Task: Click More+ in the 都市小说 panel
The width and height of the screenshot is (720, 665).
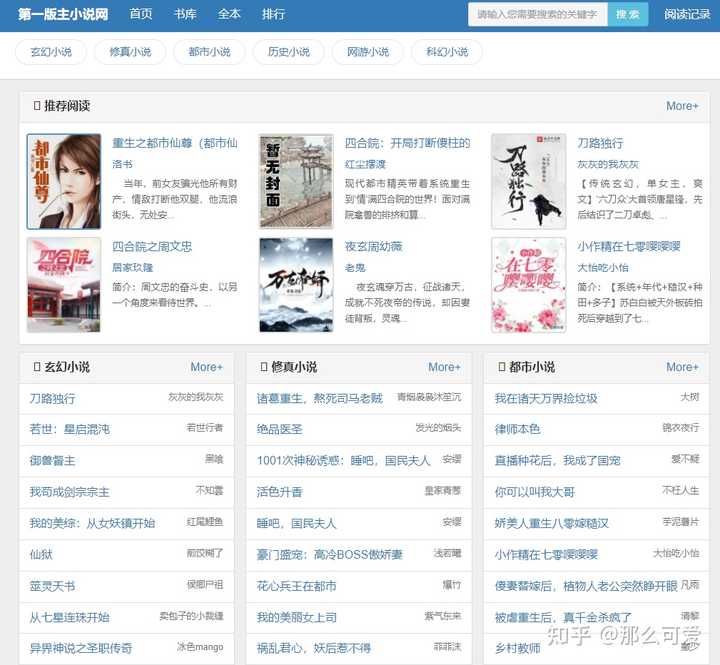Action: [x=682, y=367]
